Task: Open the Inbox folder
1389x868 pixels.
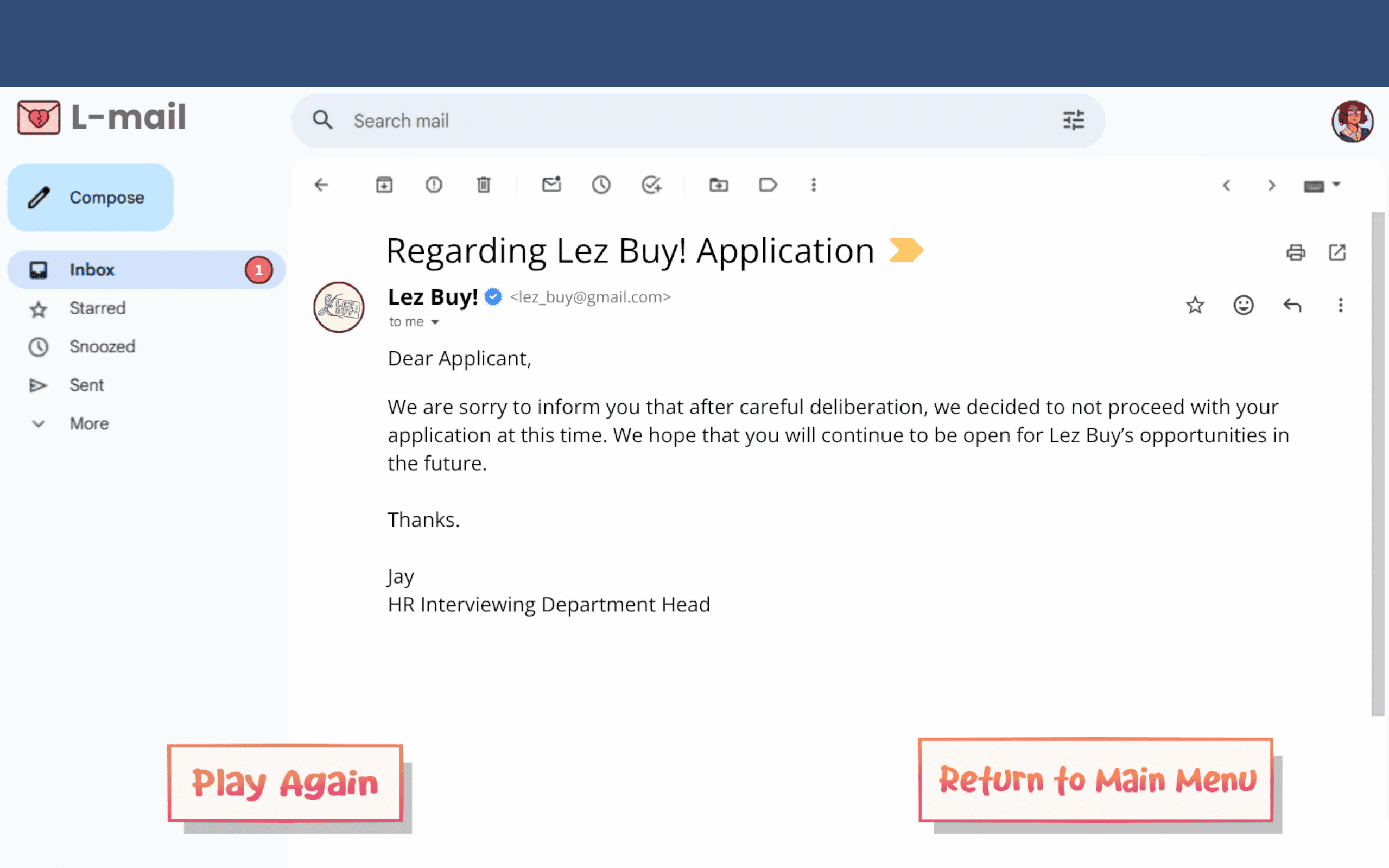Action: pyautogui.click(x=92, y=270)
